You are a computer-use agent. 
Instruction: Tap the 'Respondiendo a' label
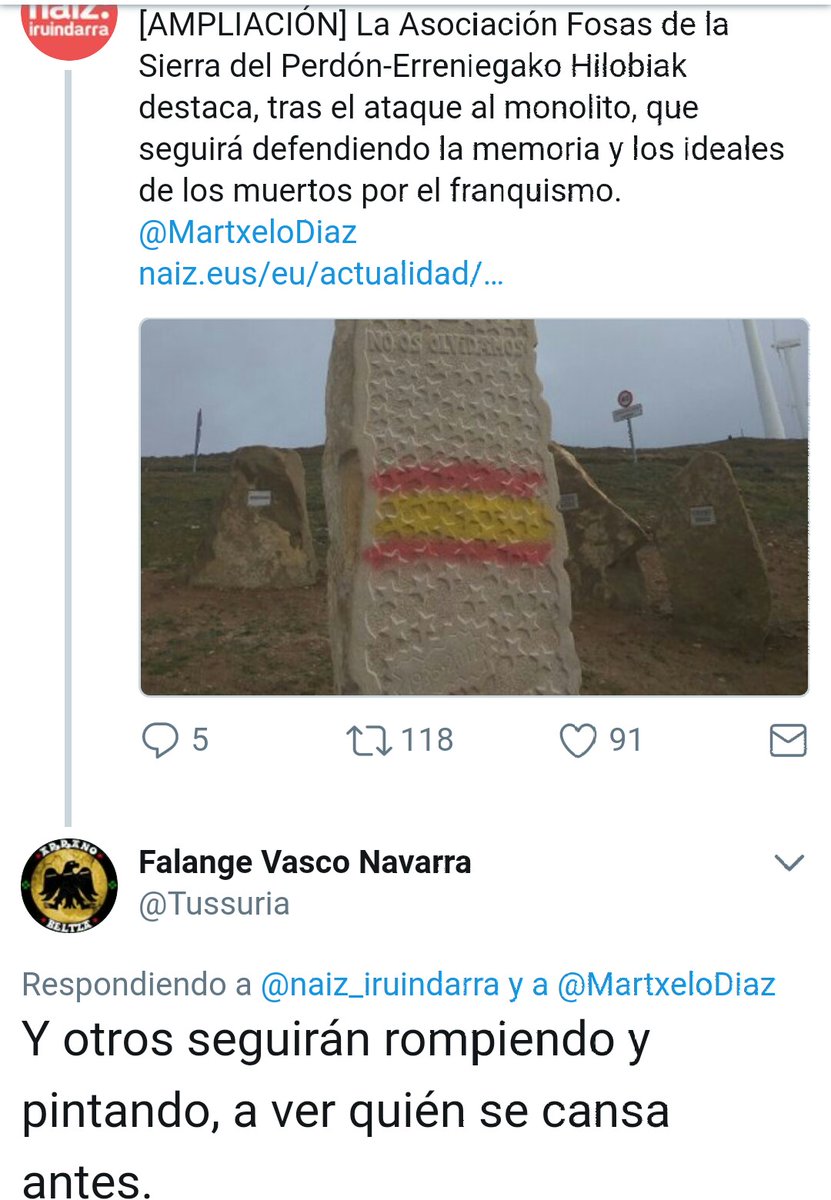(x=136, y=985)
